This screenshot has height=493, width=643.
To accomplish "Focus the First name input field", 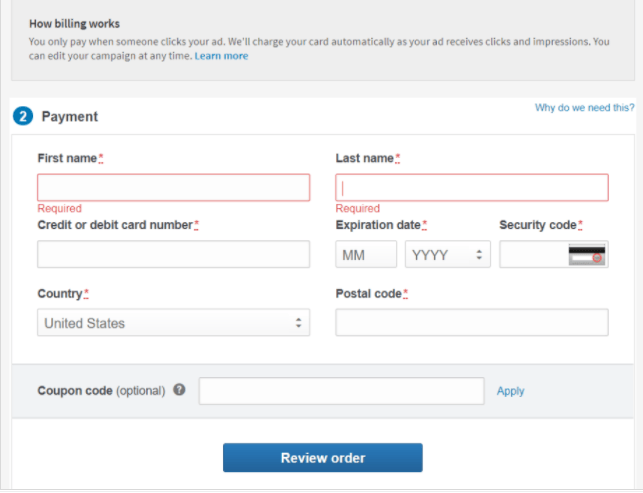I will pos(173,188).
